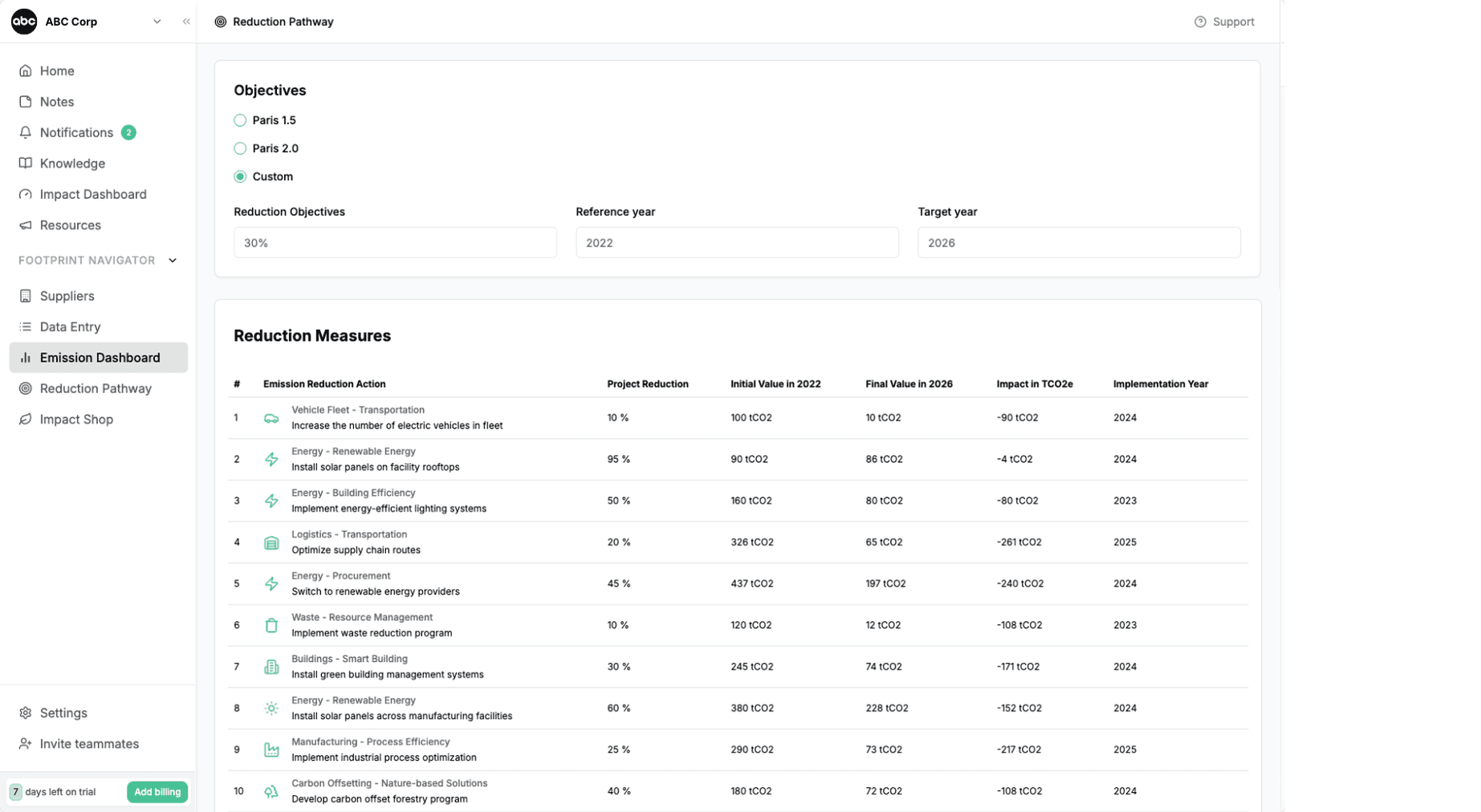Click the 95 % project reduction value

pos(619,460)
